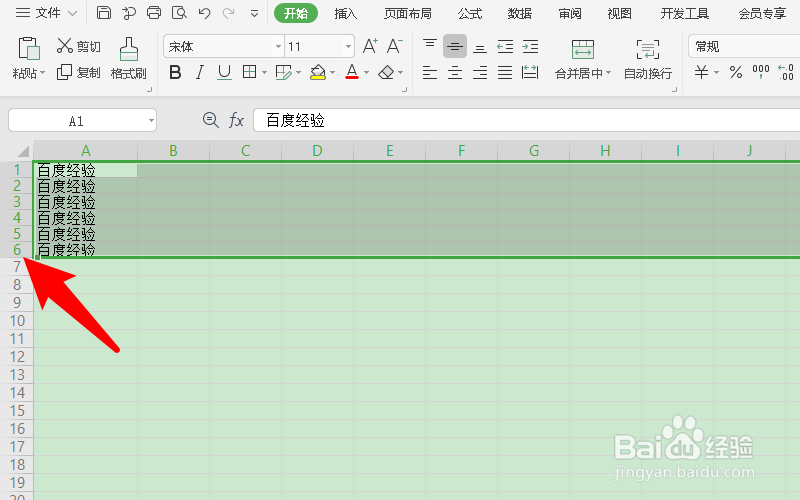The width and height of the screenshot is (800, 500).
Task: Click the distributed alignment icon
Action: tap(530, 72)
